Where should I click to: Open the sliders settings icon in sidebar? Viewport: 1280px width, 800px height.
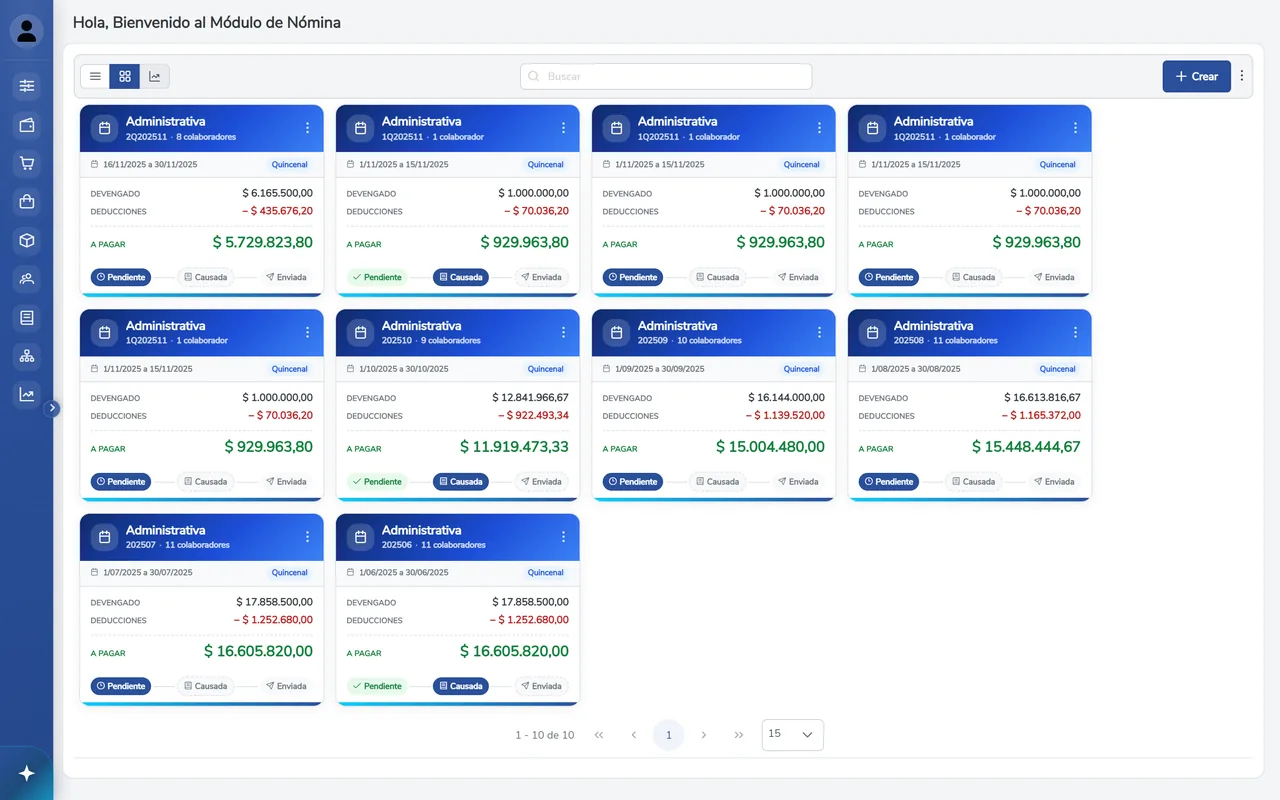click(x=27, y=86)
